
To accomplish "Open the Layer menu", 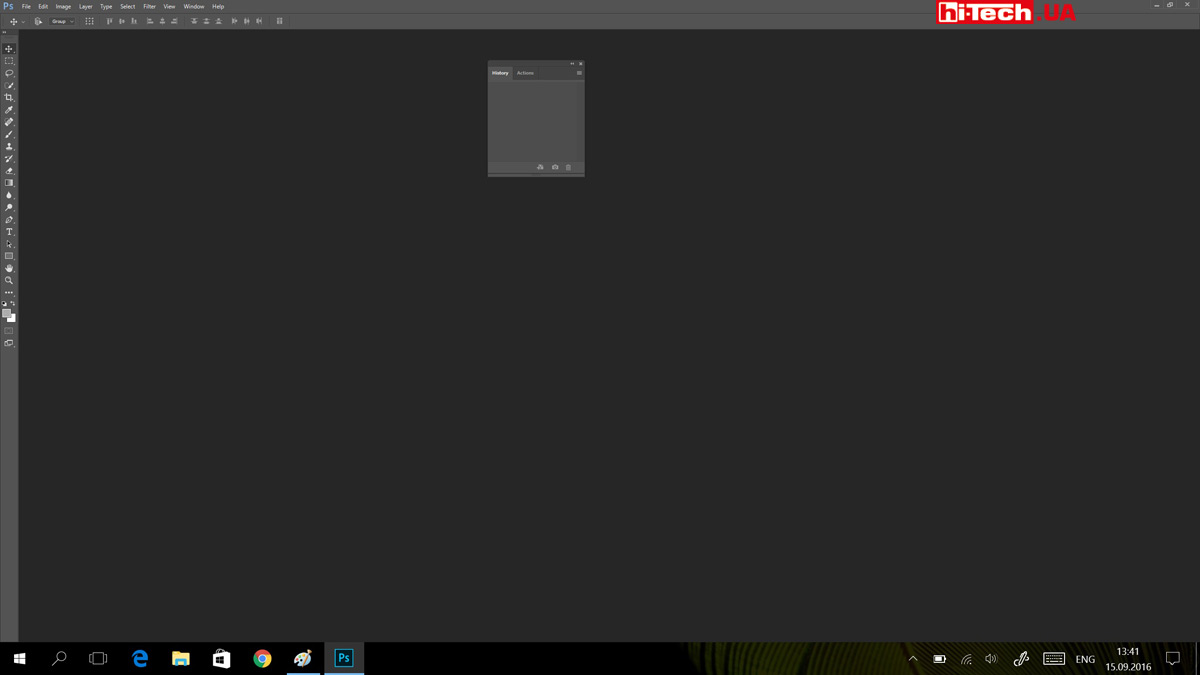I will [x=85, y=6].
